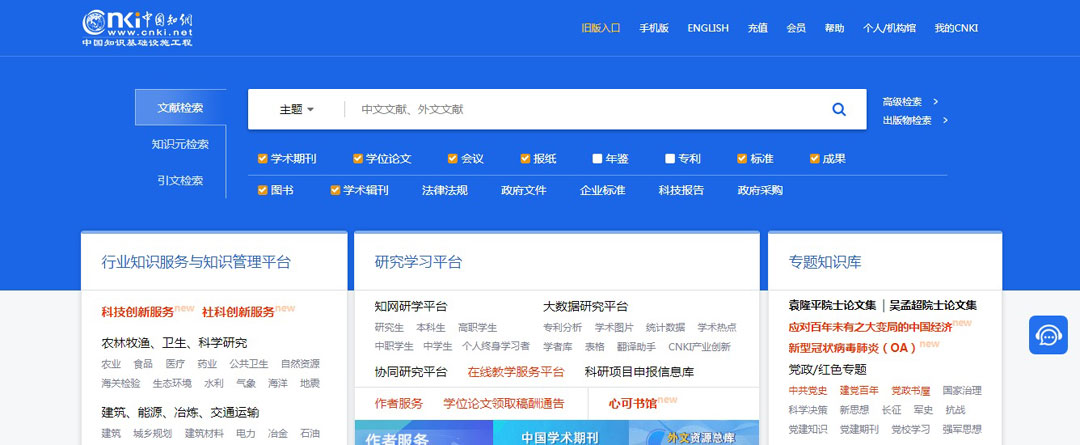Viewport: 1080px width, 445px height.
Task: Select the 政府文件 category
Action: 523,190
